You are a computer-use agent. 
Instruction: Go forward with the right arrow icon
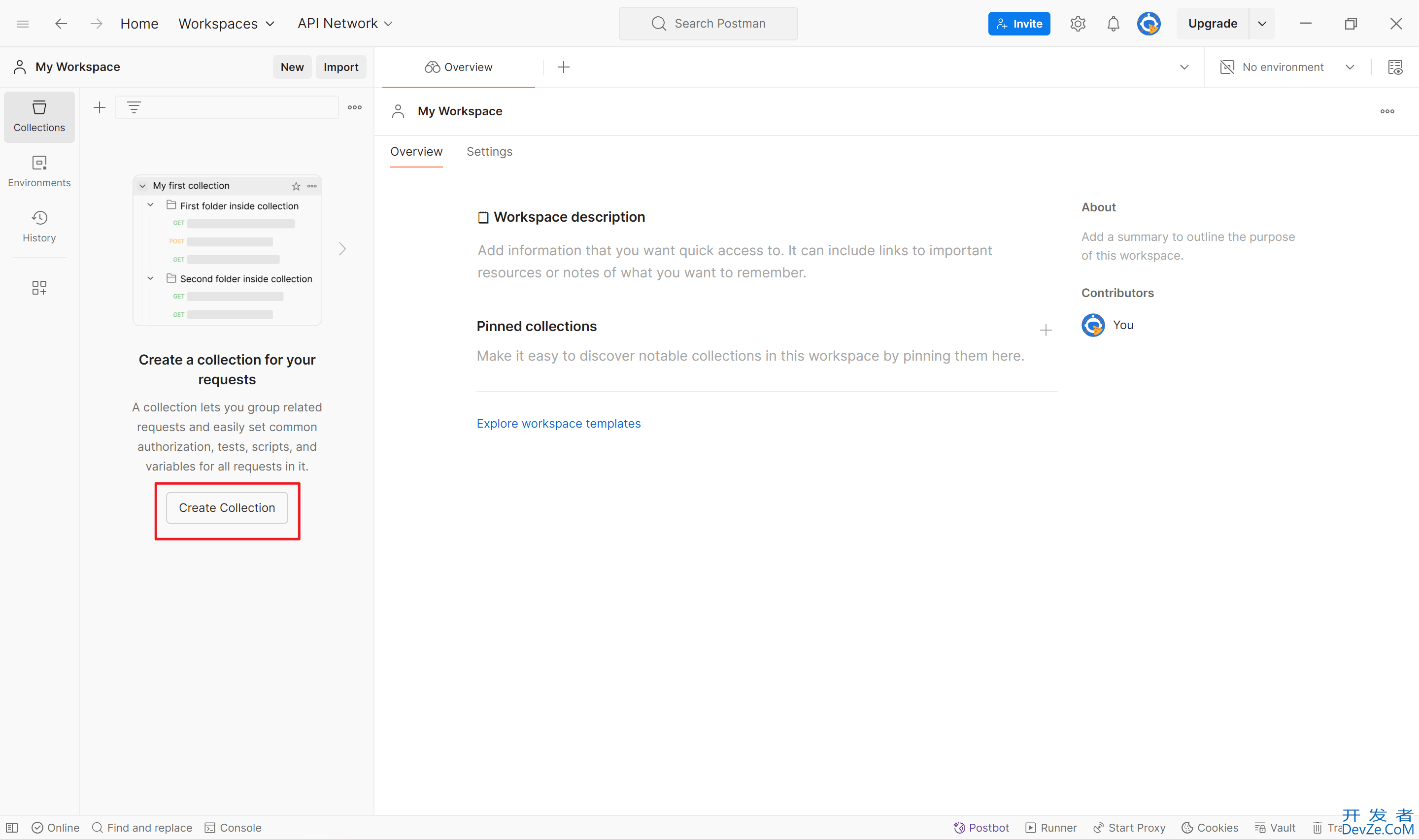[96, 24]
